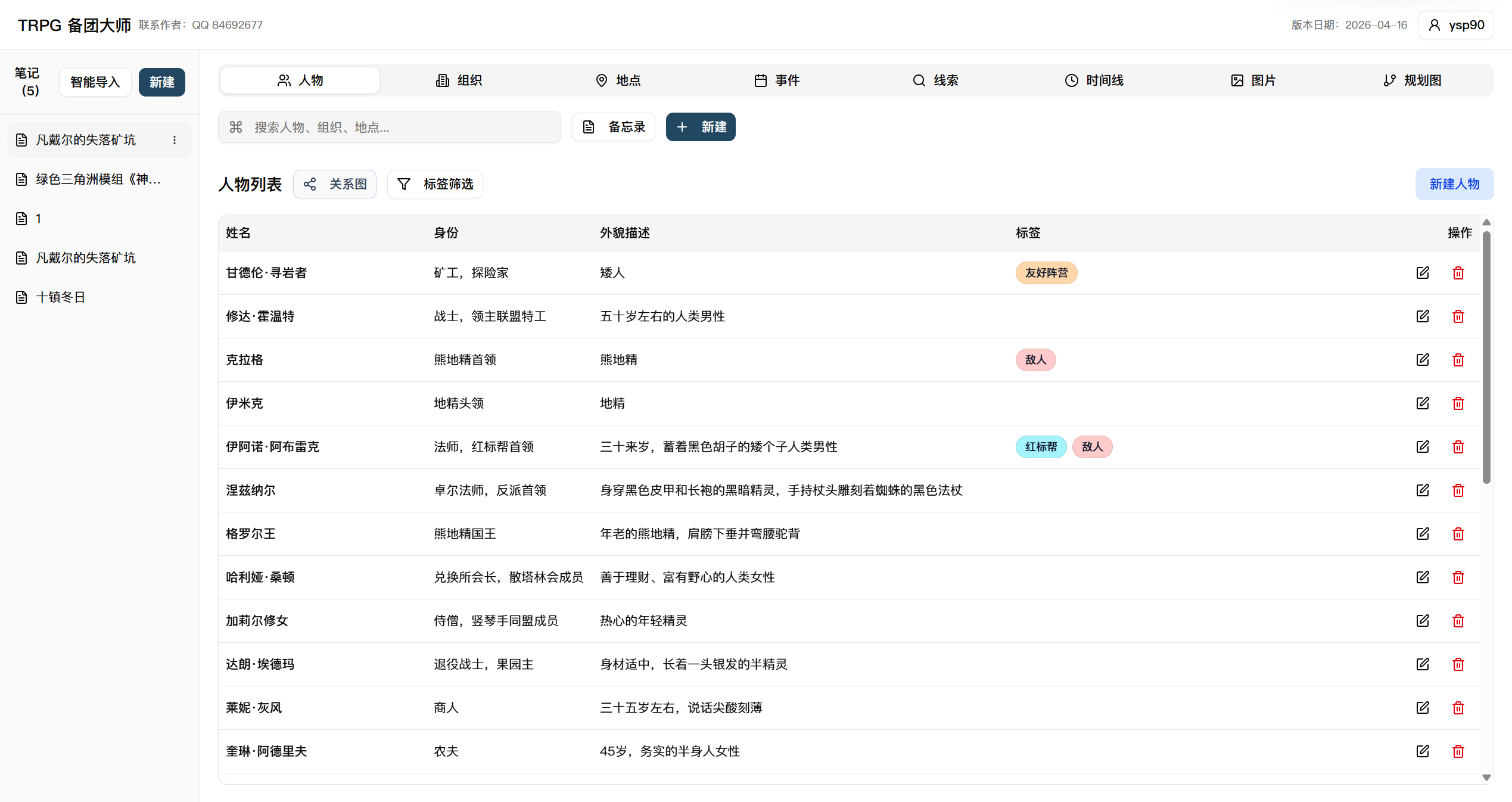Open the note named 1

point(99,219)
